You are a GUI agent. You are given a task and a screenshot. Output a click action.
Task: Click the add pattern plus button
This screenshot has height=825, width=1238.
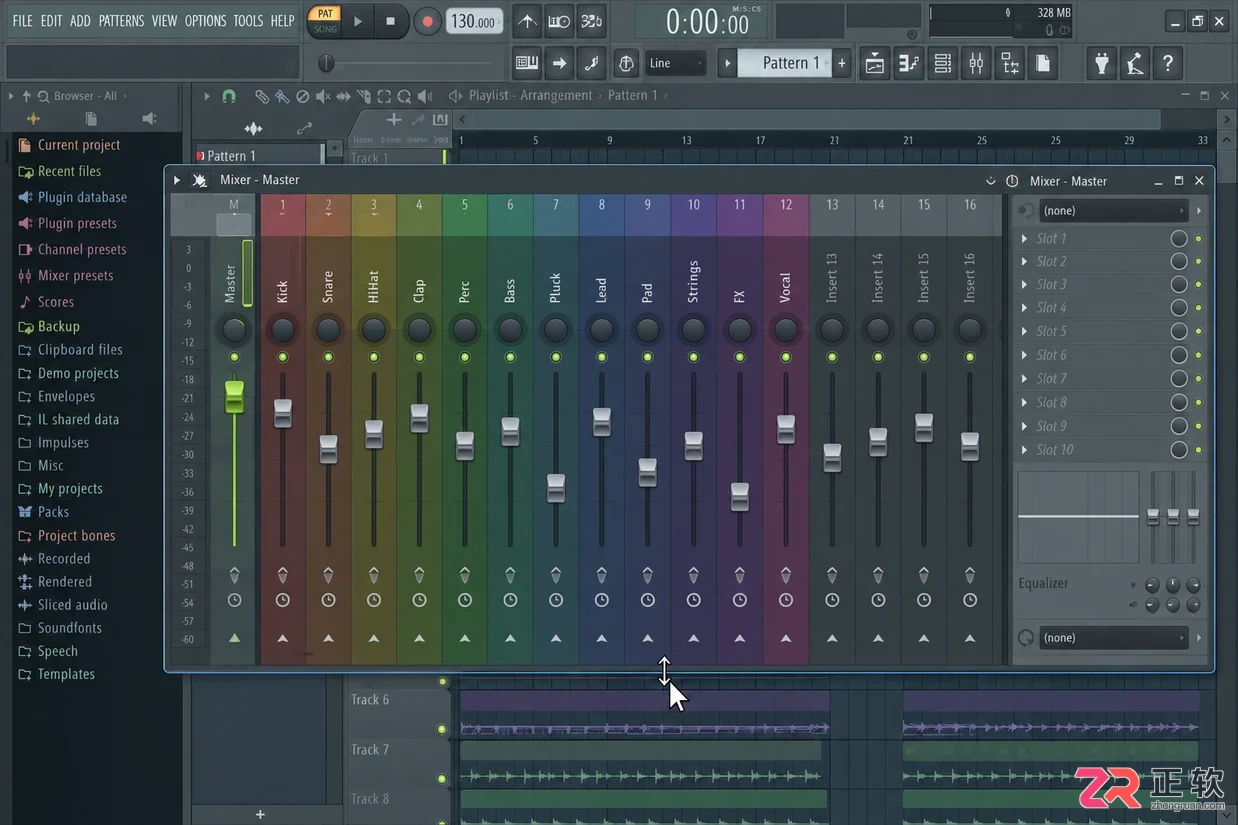842,63
